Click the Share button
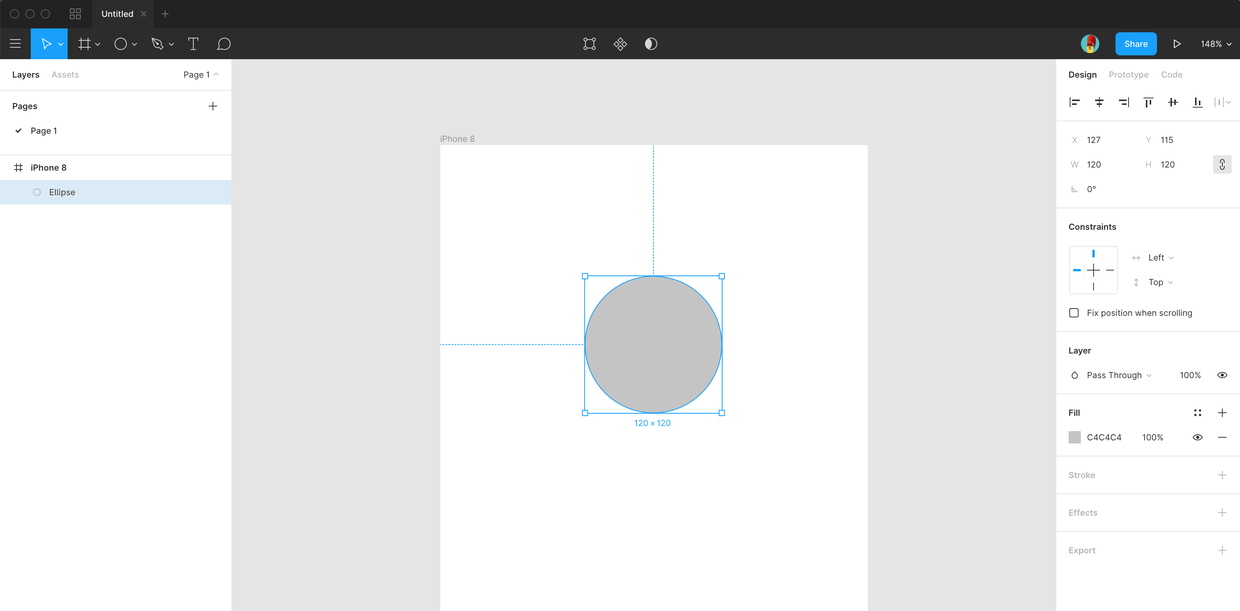The height and width of the screenshot is (611, 1240). pyautogui.click(x=1136, y=44)
